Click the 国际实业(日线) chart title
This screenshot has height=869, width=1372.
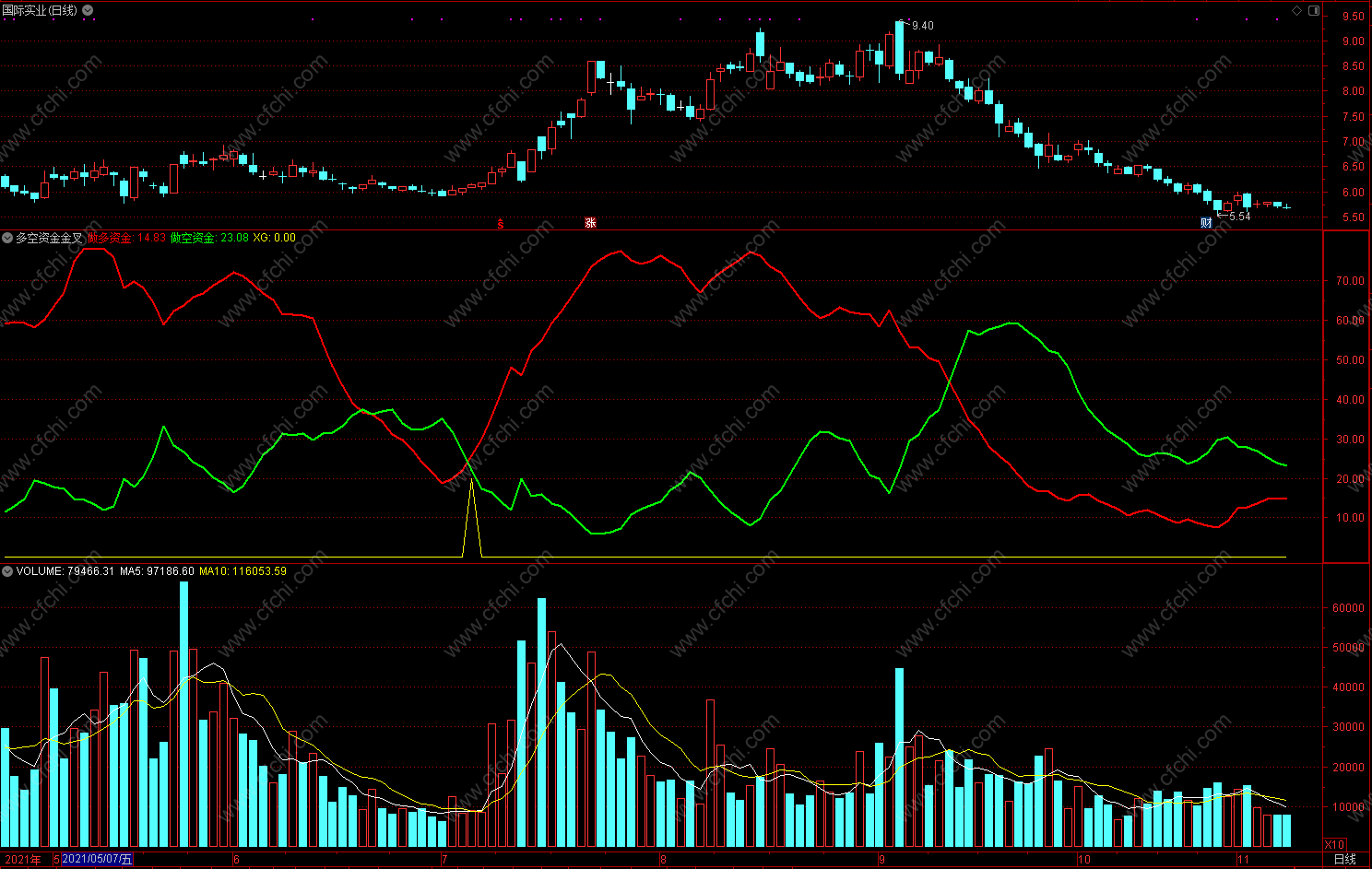pos(40,10)
